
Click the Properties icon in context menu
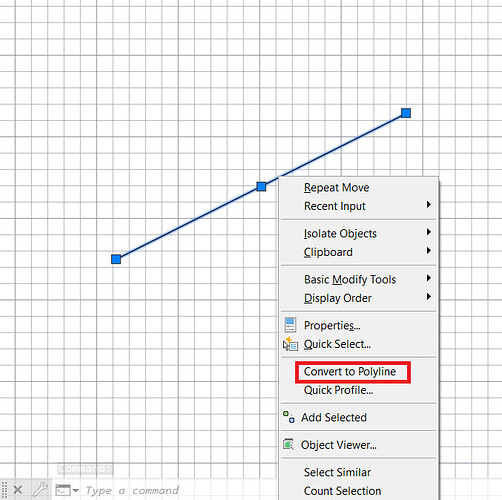pos(290,325)
